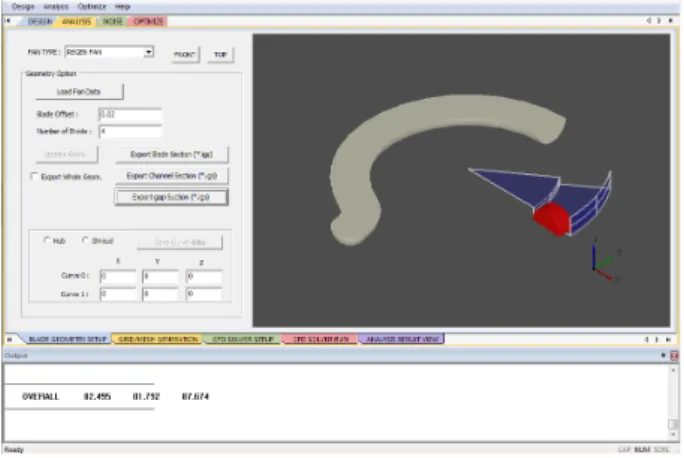Click the Ready status bar text
The height and width of the screenshot is (458, 684).
[x=14, y=450]
